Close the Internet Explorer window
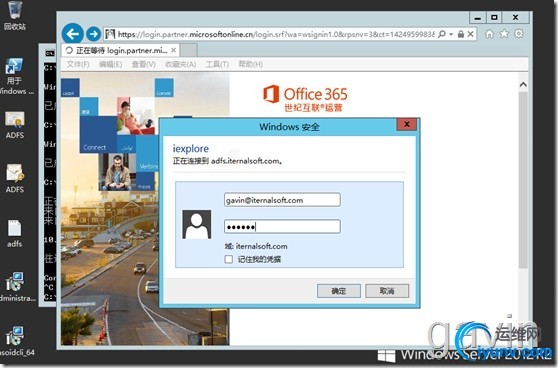This screenshot has height=368, width=558. click(515, 17)
